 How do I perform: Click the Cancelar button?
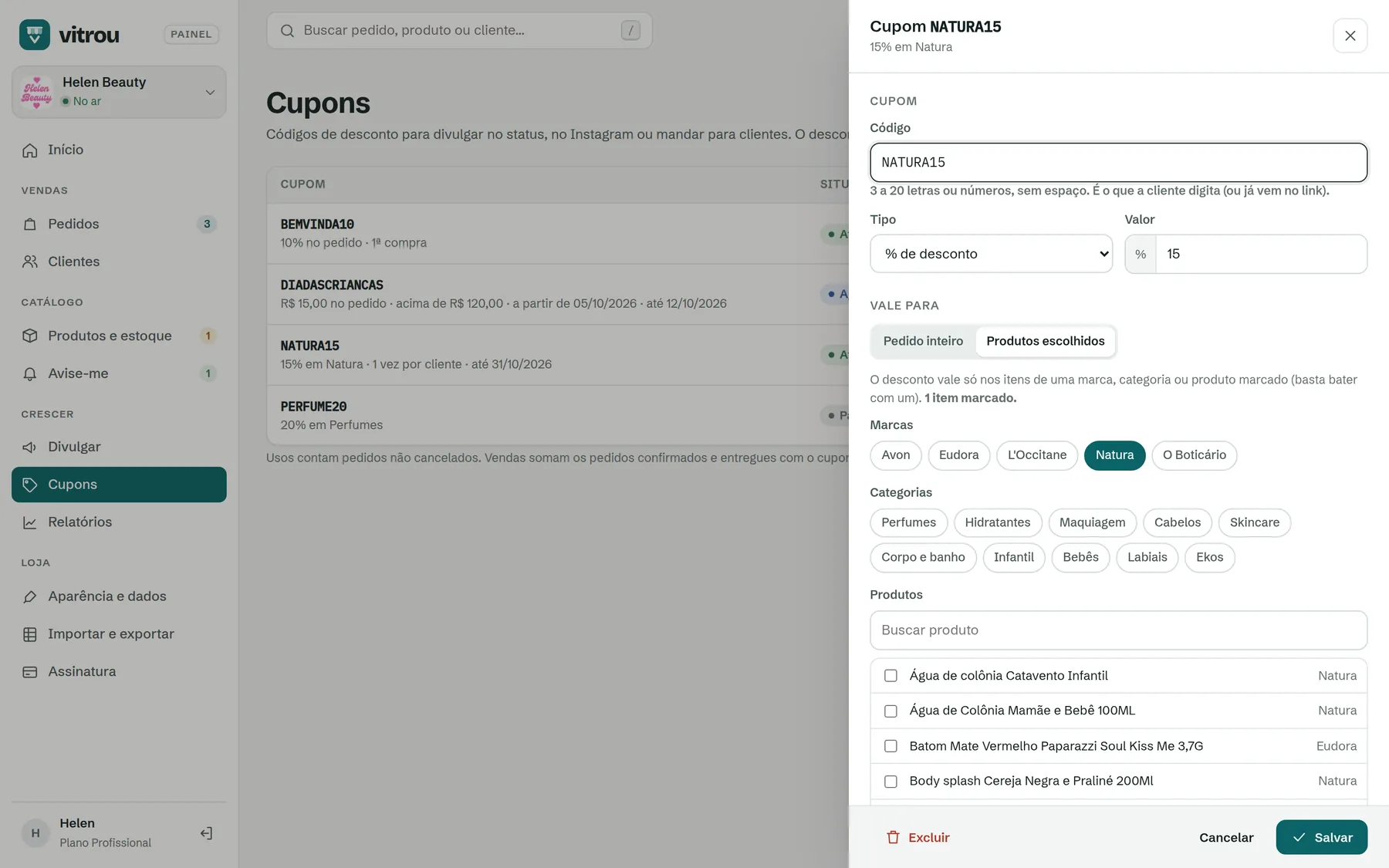pyautogui.click(x=1226, y=837)
